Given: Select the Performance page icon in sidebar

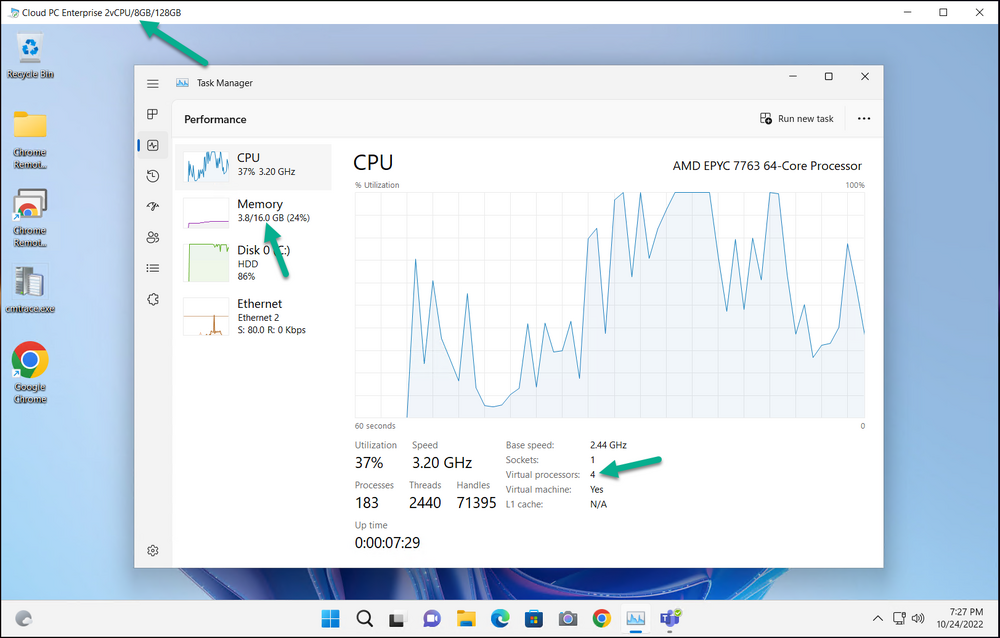Looking at the screenshot, I should (152, 145).
